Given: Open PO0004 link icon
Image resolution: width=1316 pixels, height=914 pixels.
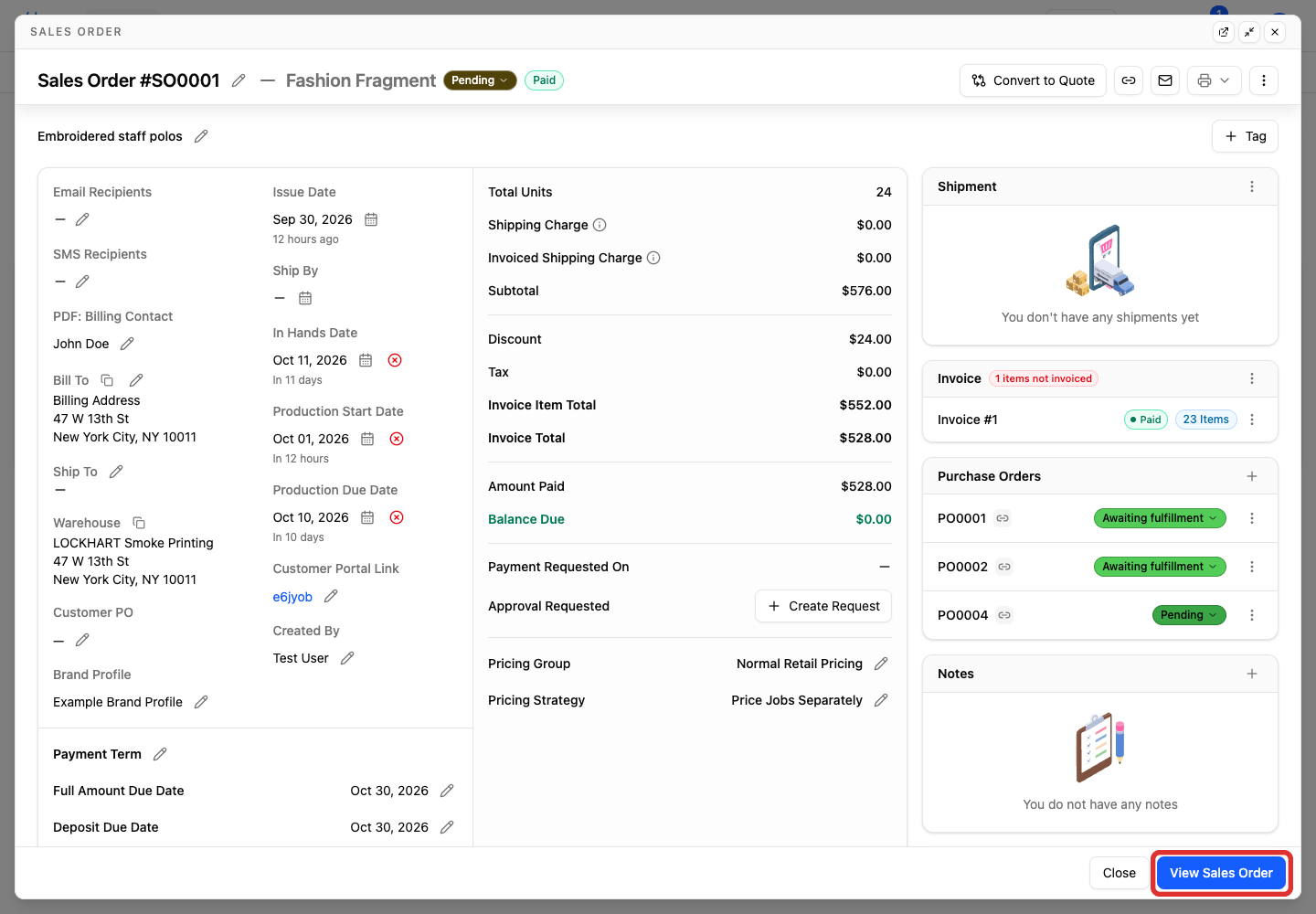Looking at the screenshot, I should click(x=1004, y=615).
